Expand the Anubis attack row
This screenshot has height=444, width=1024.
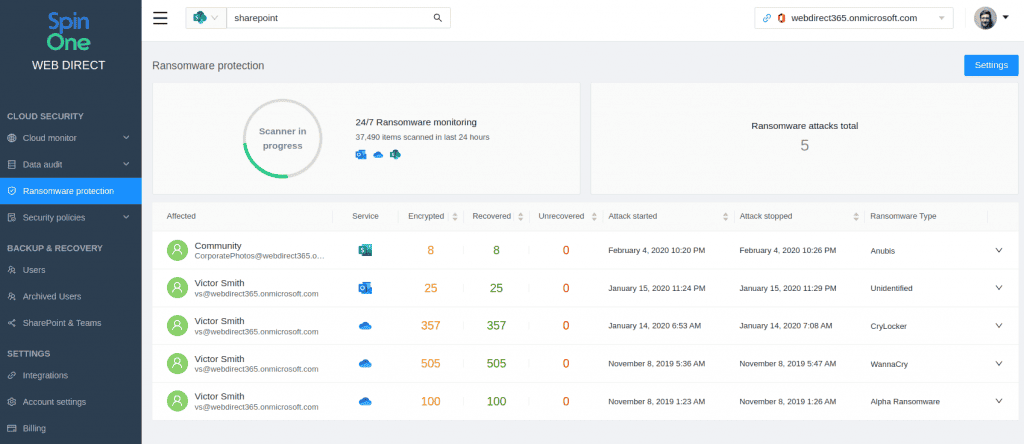[x=998, y=250]
